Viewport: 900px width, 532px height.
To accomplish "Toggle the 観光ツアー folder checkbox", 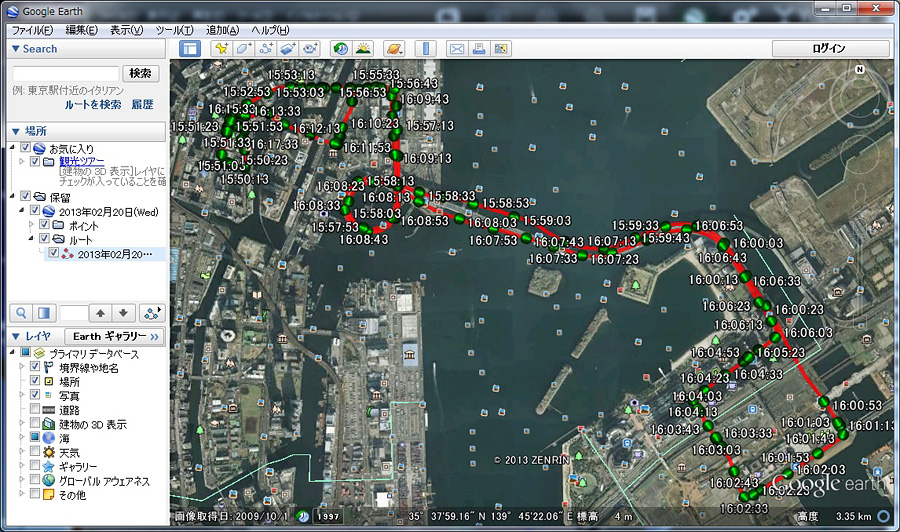I will [x=34, y=161].
